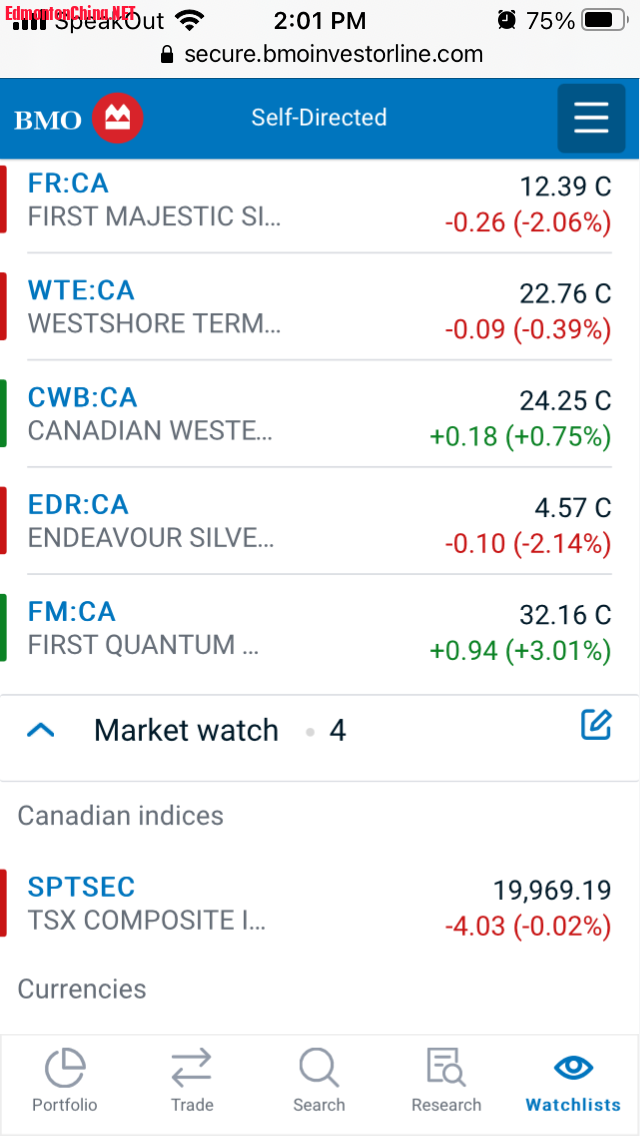The height and width of the screenshot is (1136, 640).
Task: Open the EDR:CA Endeavour Silver ticker
Action: (78, 504)
